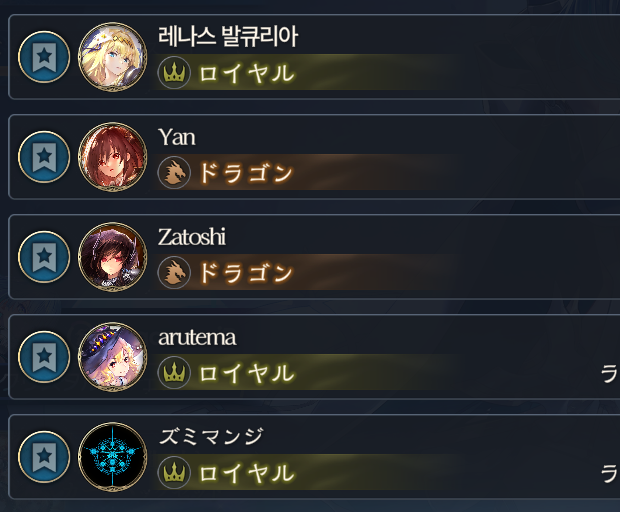Toggle favorite star for Zatoshi
This screenshot has width=620, height=512.
[44, 257]
